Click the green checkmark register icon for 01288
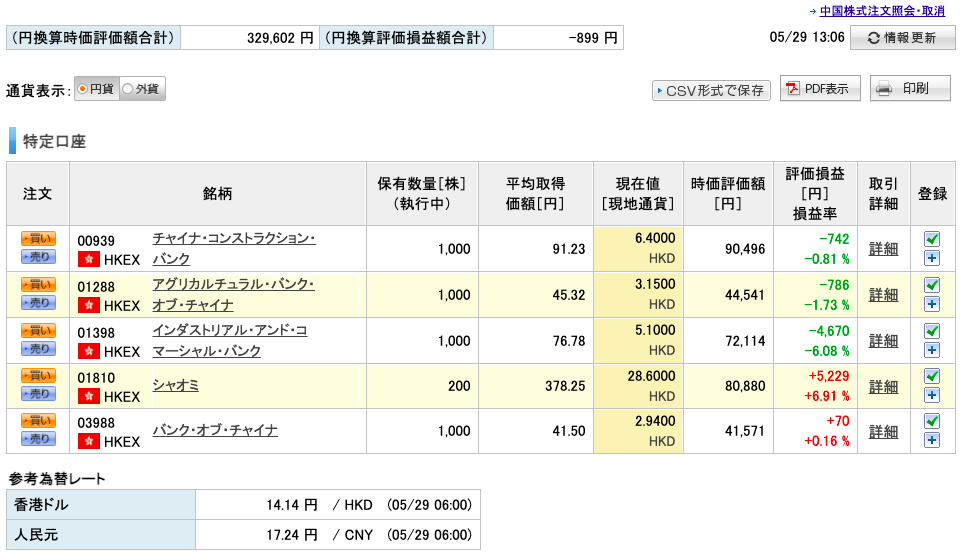This screenshot has height=557, width=960. 932,285
